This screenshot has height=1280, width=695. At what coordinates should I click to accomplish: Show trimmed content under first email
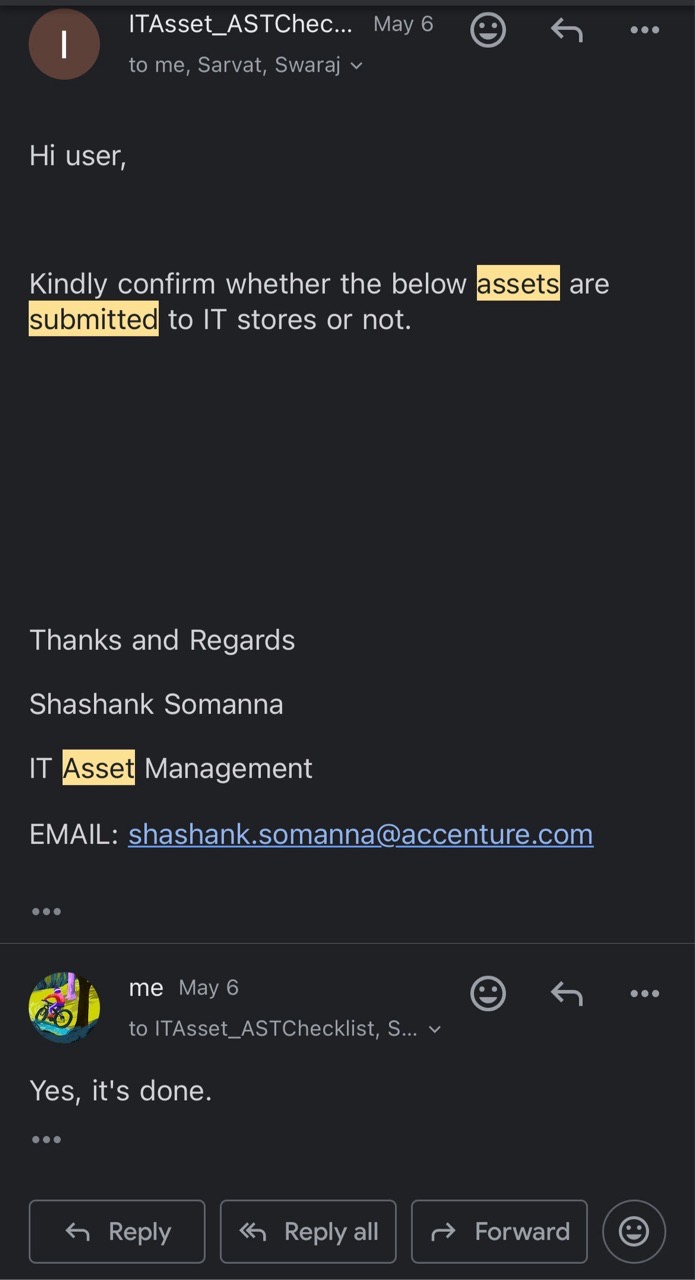[x=46, y=911]
